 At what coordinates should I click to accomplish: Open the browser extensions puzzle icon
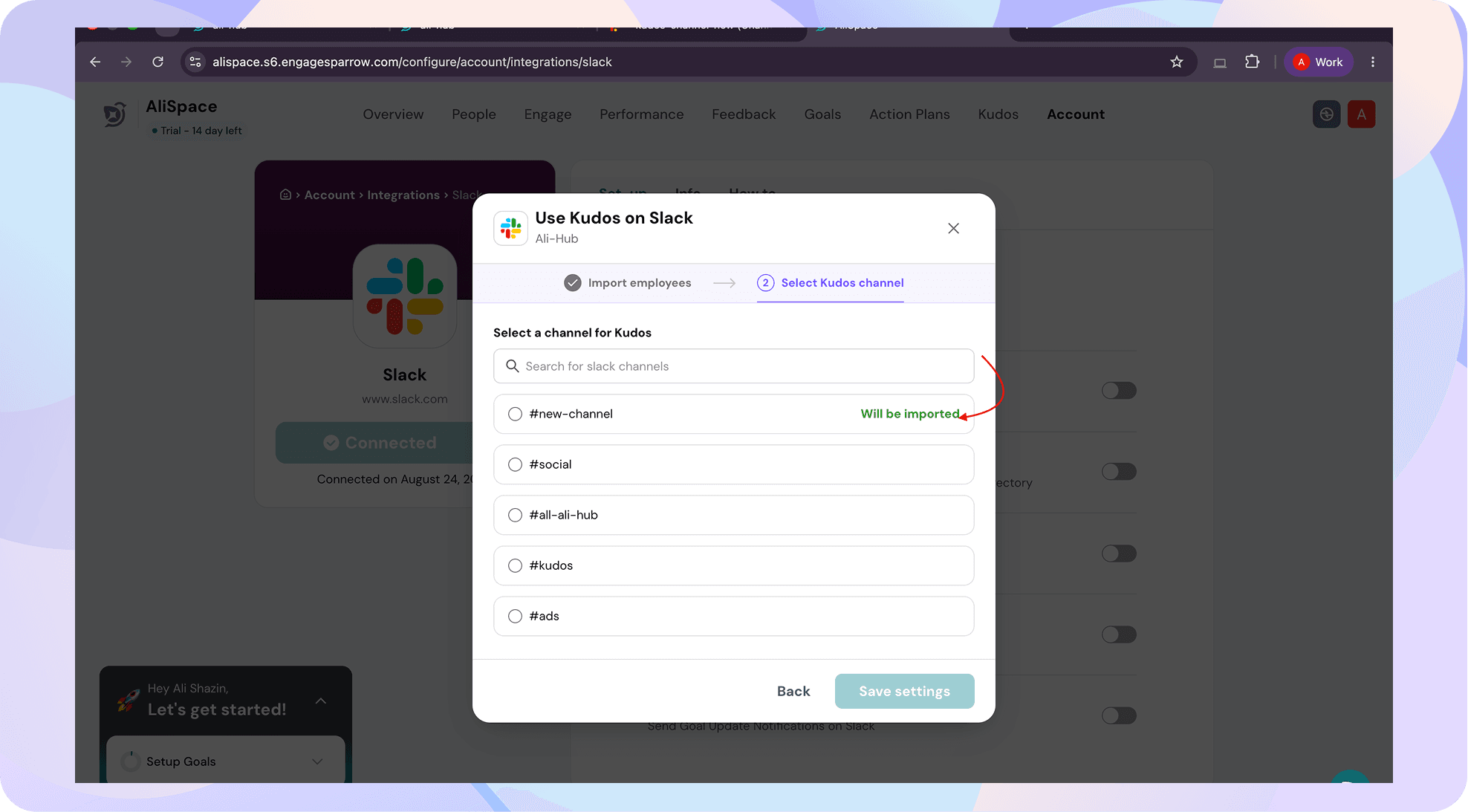(1253, 62)
